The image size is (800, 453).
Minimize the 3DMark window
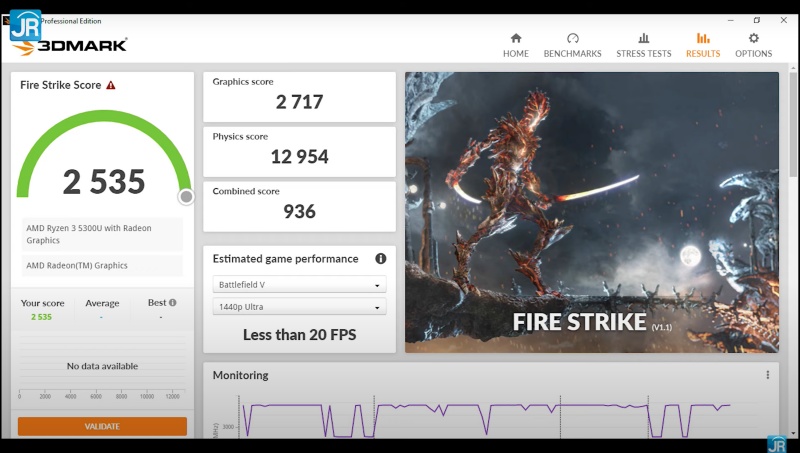[731, 20]
